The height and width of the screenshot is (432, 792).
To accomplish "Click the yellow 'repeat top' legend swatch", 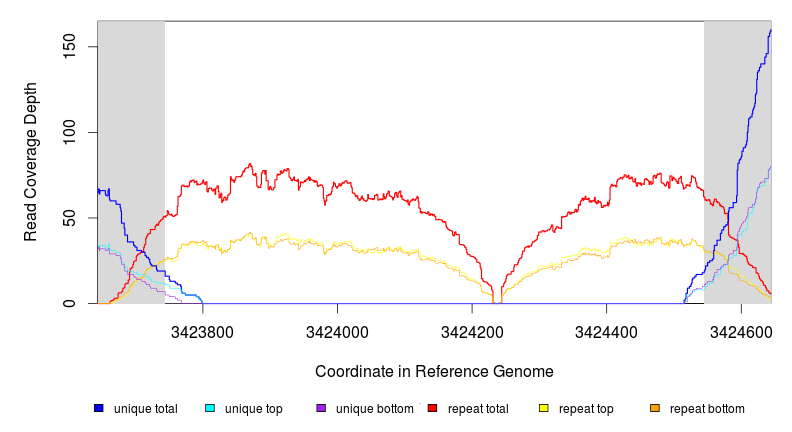I will pos(544,409).
